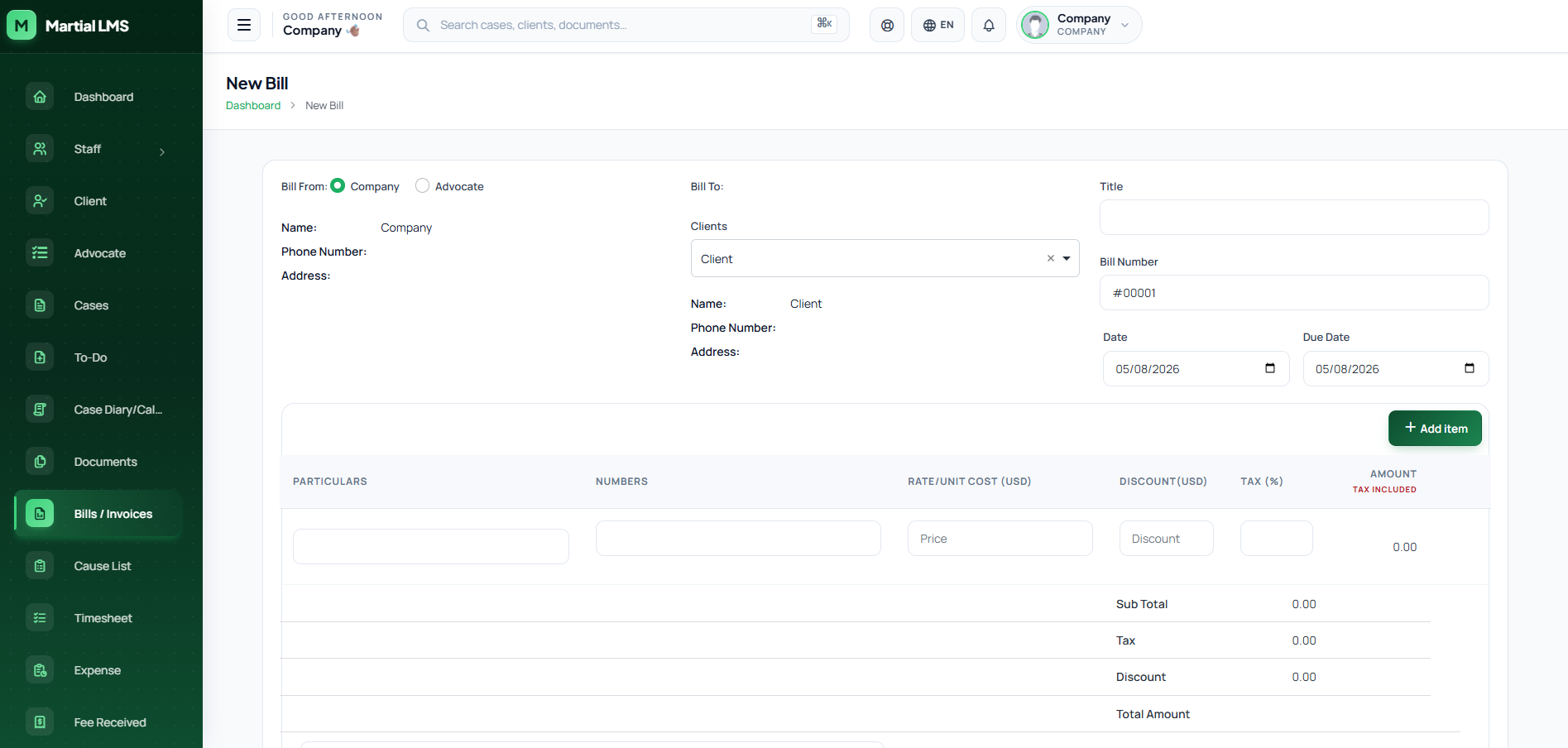The width and height of the screenshot is (1568, 748).
Task: Select Bill From Advocate radio
Action: pyautogui.click(x=422, y=185)
